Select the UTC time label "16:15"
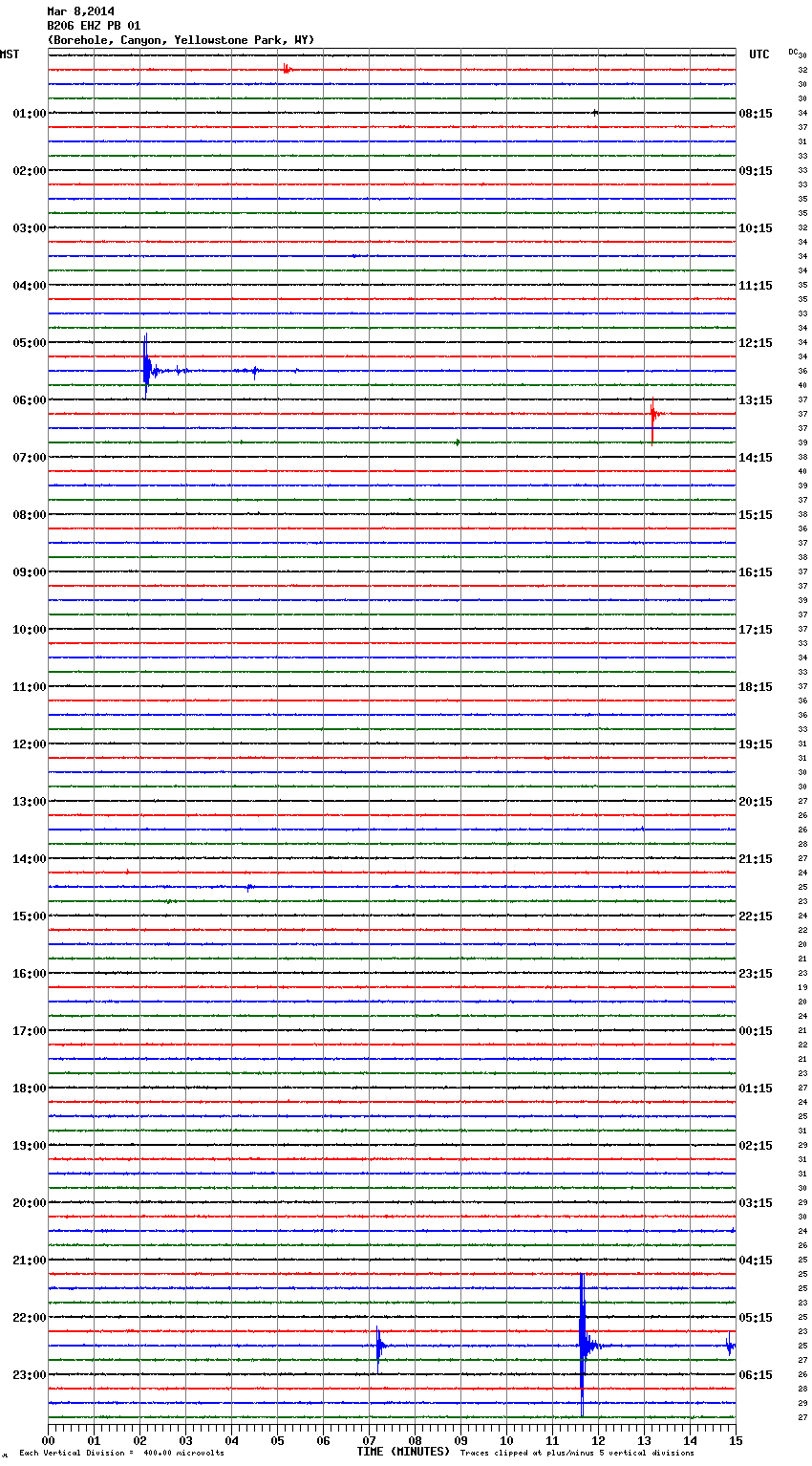The width and height of the screenshot is (812, 1466). click(756, 572)
